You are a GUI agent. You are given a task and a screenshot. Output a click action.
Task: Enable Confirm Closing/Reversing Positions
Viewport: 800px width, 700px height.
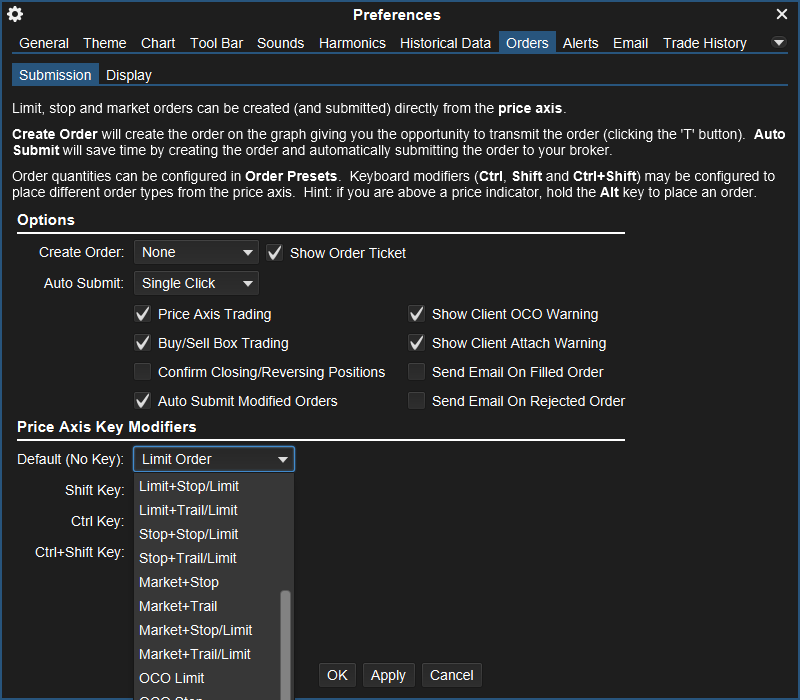tap(142, 371)
